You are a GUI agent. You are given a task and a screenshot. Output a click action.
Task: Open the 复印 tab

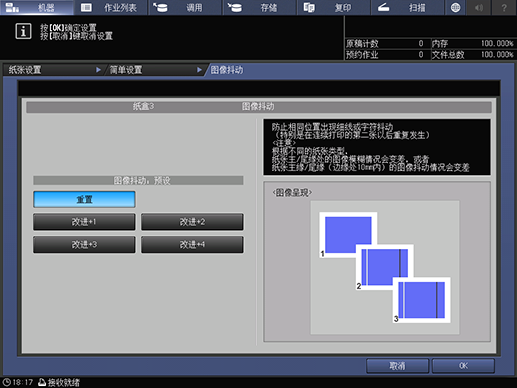pos(334,7)
